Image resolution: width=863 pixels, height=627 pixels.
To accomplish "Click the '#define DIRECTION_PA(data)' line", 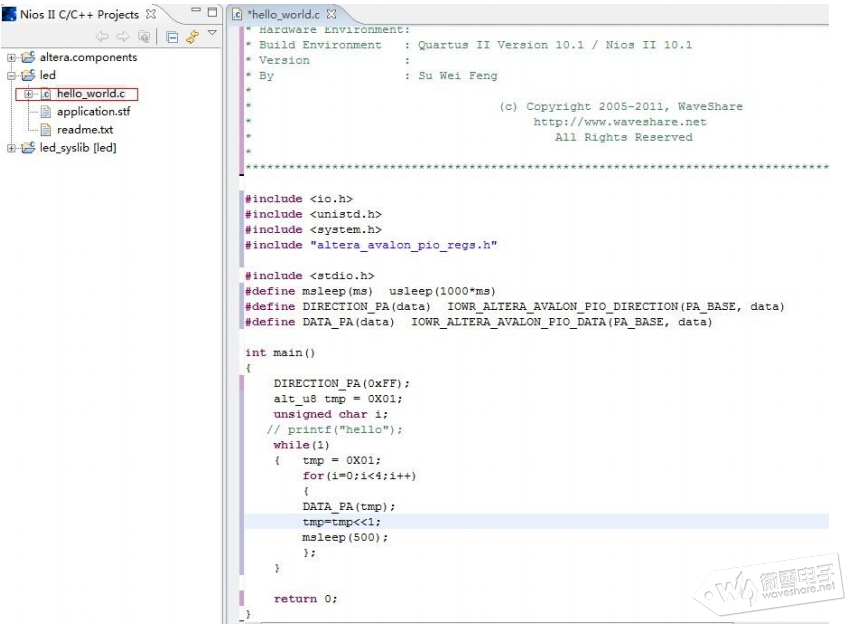I will (515, 307).
